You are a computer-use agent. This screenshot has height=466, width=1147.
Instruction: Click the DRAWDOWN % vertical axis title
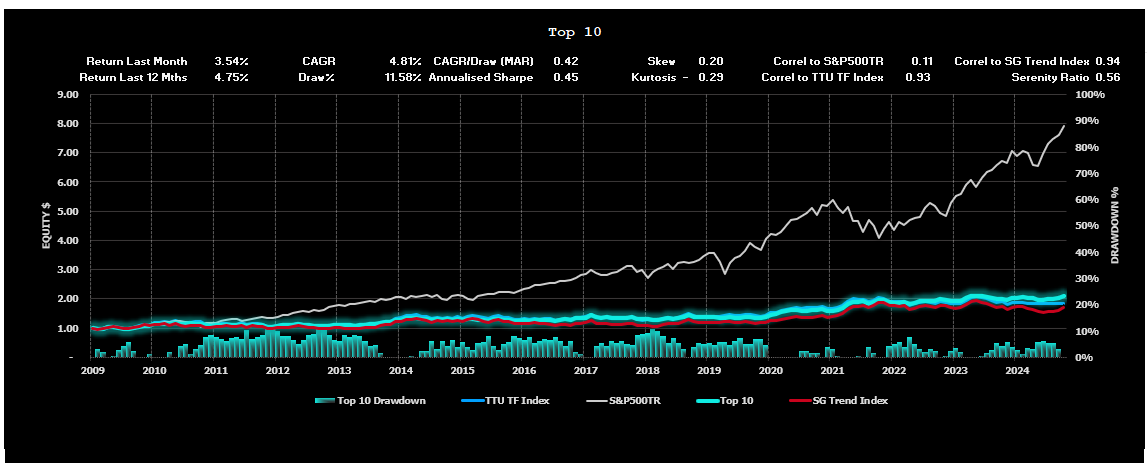[1115, 225]
